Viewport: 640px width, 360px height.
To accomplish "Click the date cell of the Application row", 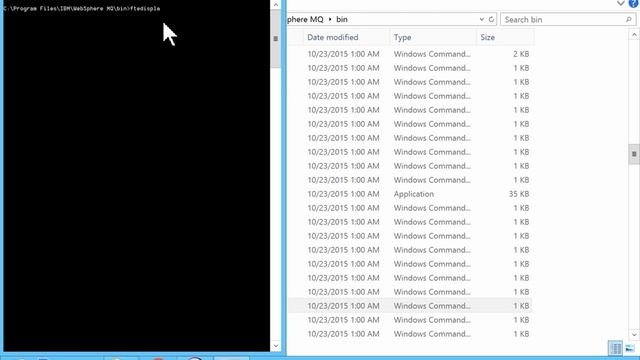I will click(343, 194).
